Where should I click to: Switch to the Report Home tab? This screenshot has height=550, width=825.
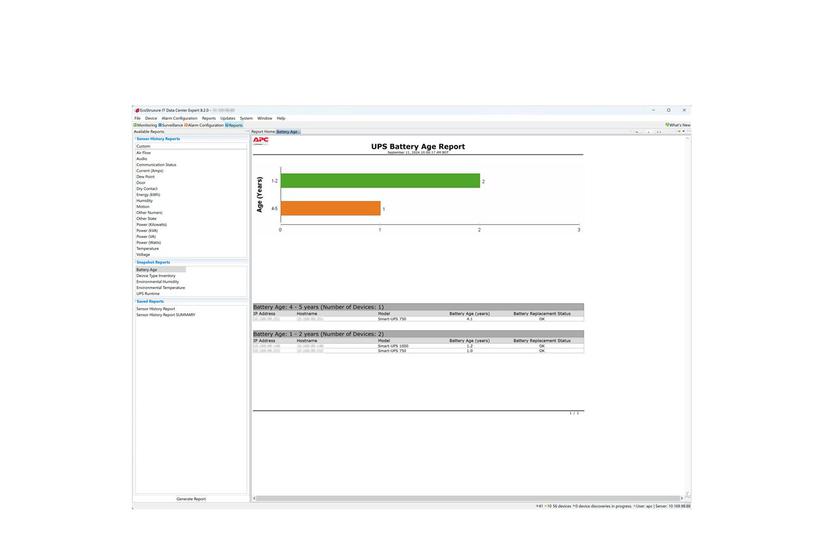point(263,132)
